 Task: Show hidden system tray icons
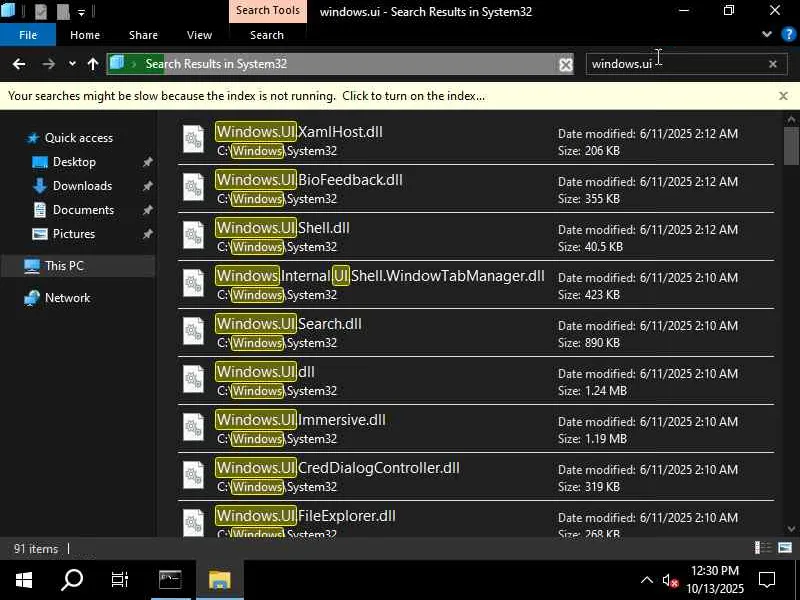click(x=646, y=580)
